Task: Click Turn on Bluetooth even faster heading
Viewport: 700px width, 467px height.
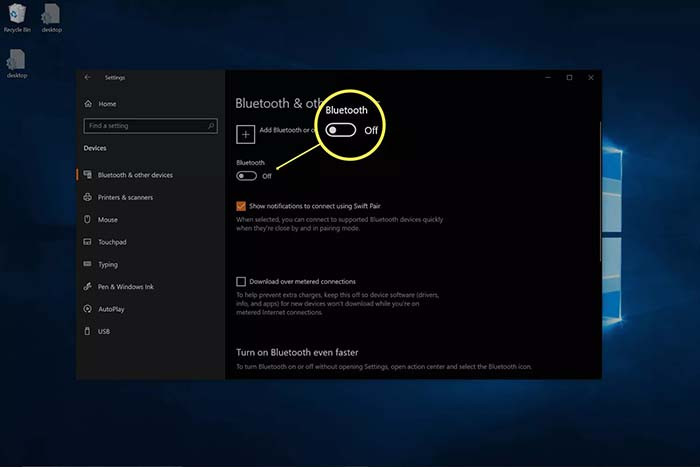Action: [297, 352]
